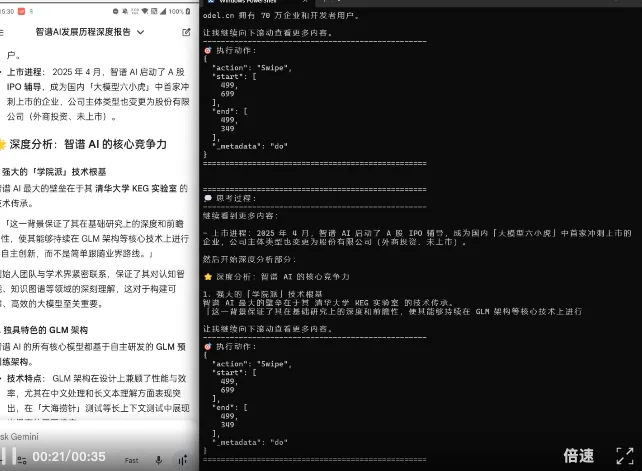Click the lower "action": "Swipe" line in PowerShell
This screenshot has width=642, height=471.
[252, 364]
